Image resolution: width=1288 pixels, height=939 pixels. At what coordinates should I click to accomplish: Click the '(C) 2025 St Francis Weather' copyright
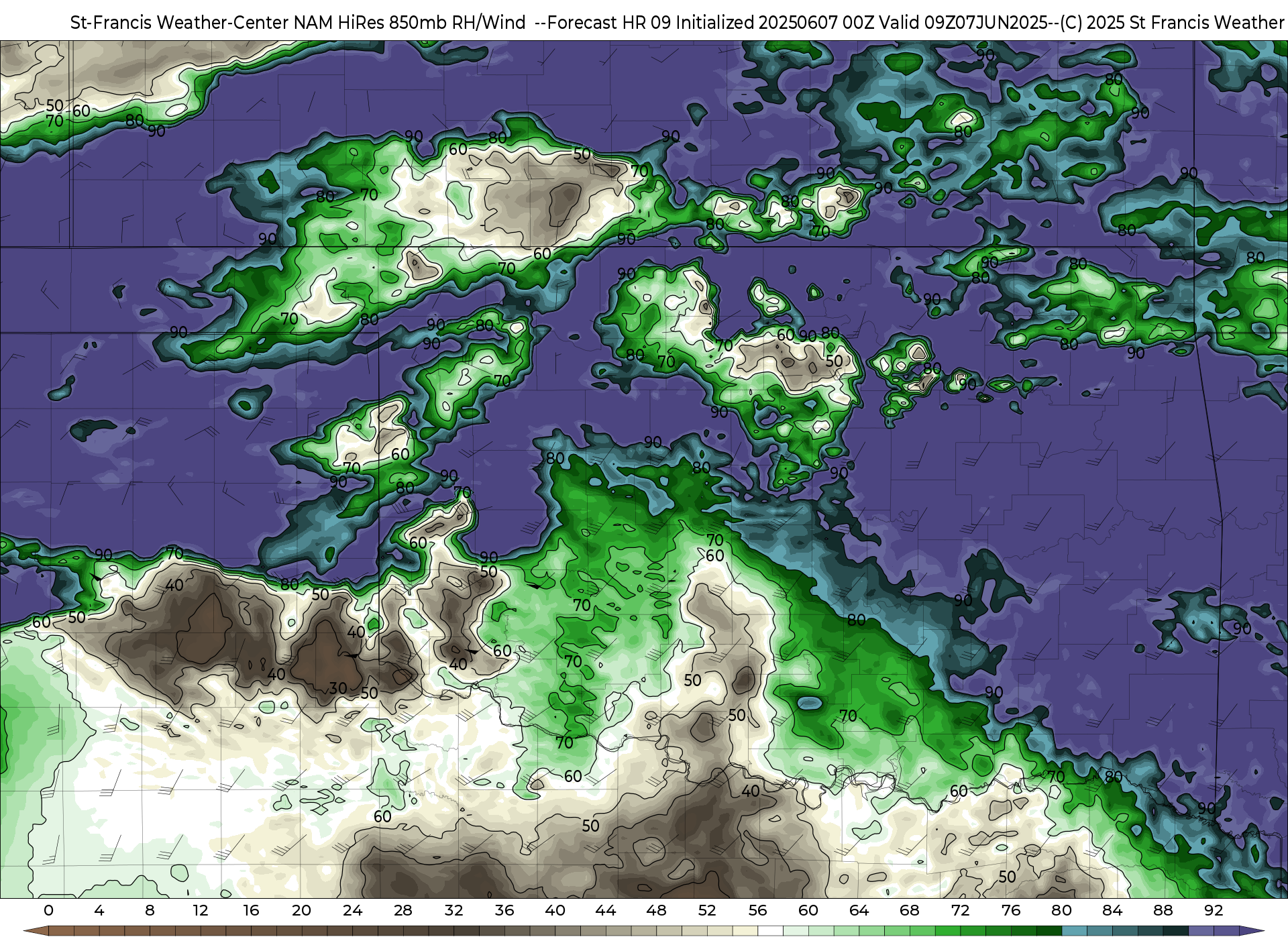[1172, 23]
